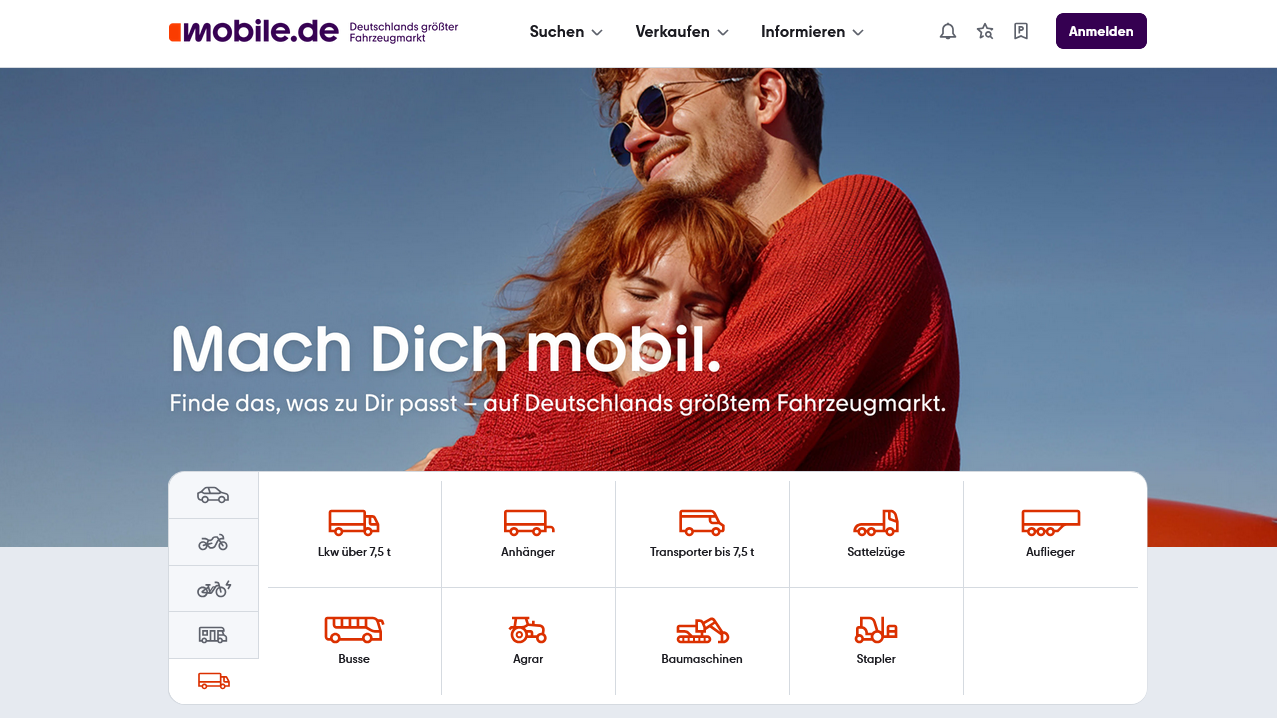Choose the Auflieger category
1277x718 pixels.
(x=1050, y=534)
